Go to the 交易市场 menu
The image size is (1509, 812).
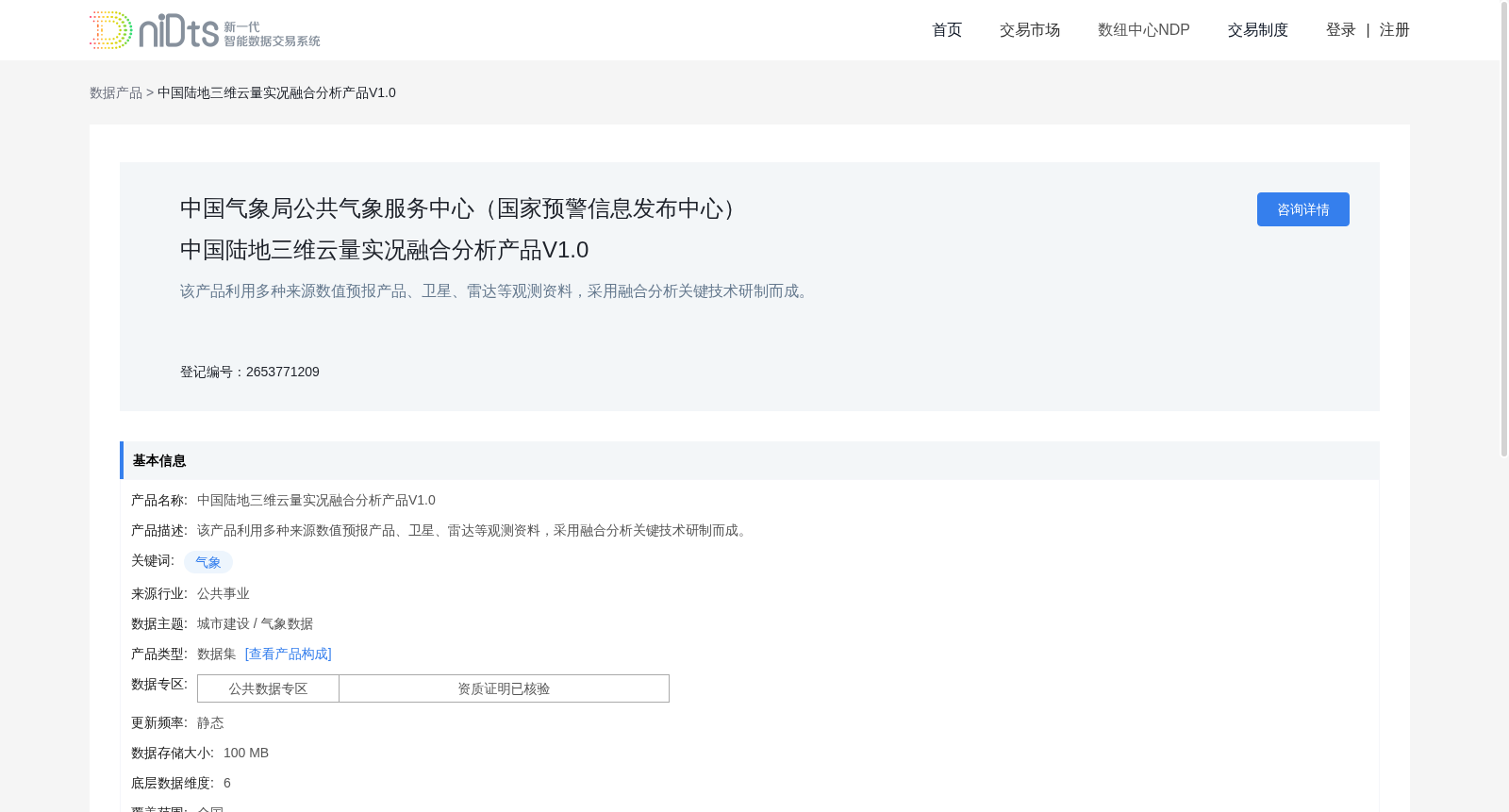(x=1030, y=30)
